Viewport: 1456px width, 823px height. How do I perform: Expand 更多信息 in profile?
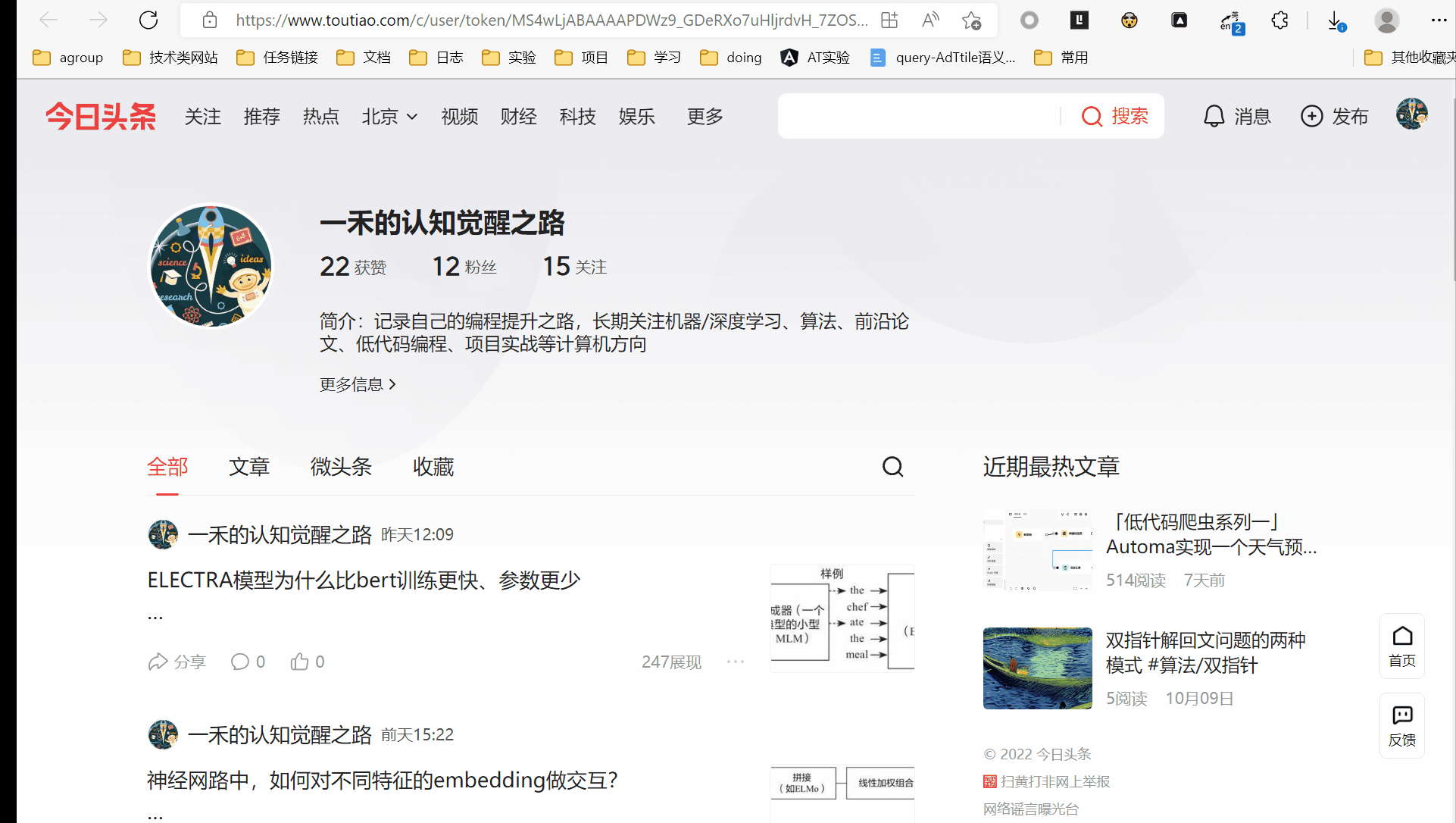pos(358,384)
